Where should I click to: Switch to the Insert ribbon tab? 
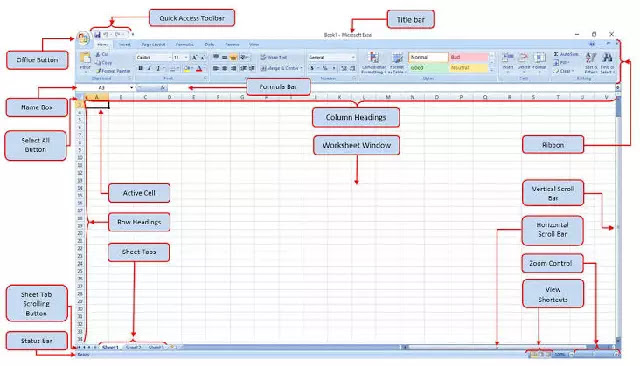point(124,44)
